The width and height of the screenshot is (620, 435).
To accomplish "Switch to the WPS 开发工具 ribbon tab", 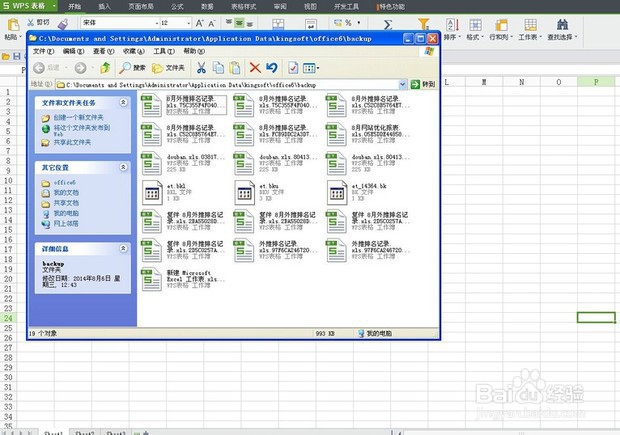I will (x=346, y=6).
